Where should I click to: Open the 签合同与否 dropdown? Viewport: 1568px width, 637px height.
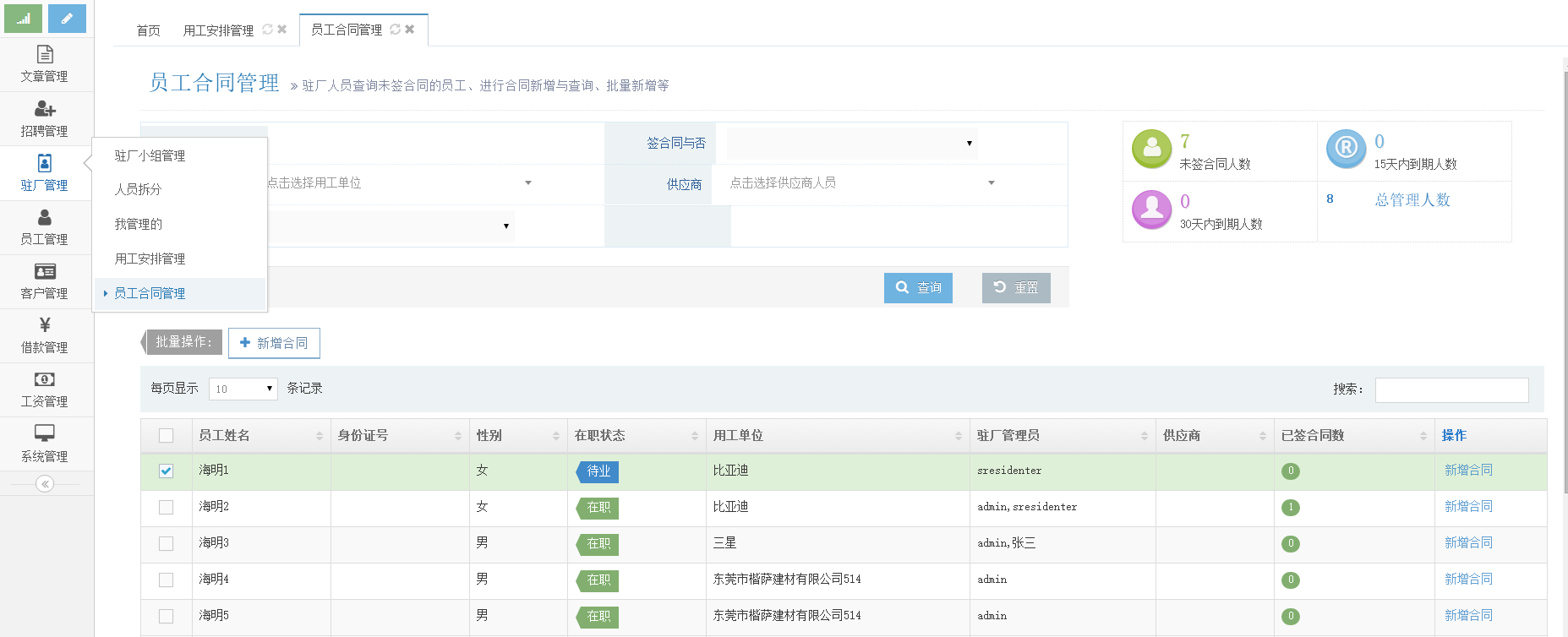(x=852, y=144)
